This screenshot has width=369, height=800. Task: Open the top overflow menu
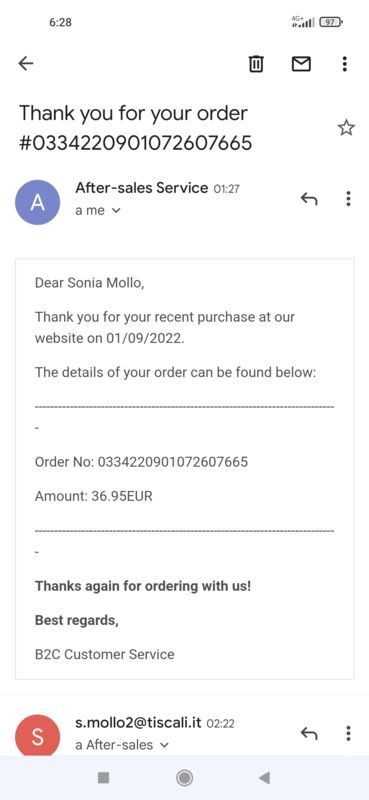click(345, 63)
